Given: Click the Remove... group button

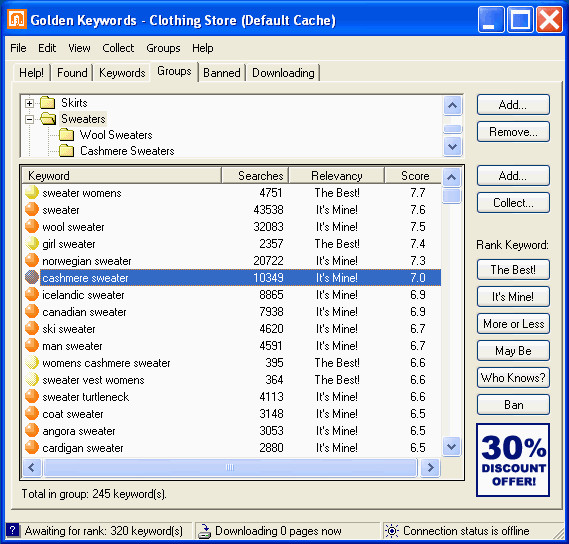Looking at the screenshot, I should (x=513, y=132).
